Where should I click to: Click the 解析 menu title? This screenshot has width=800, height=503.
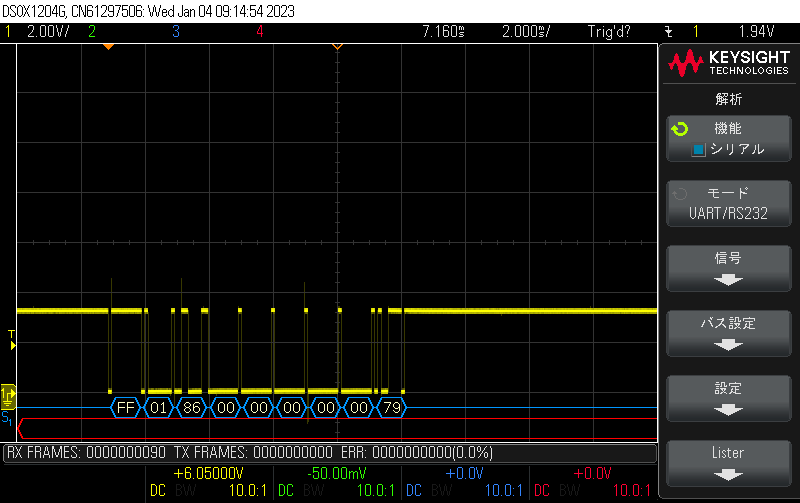pyautogui.click(x=728, y=99)
